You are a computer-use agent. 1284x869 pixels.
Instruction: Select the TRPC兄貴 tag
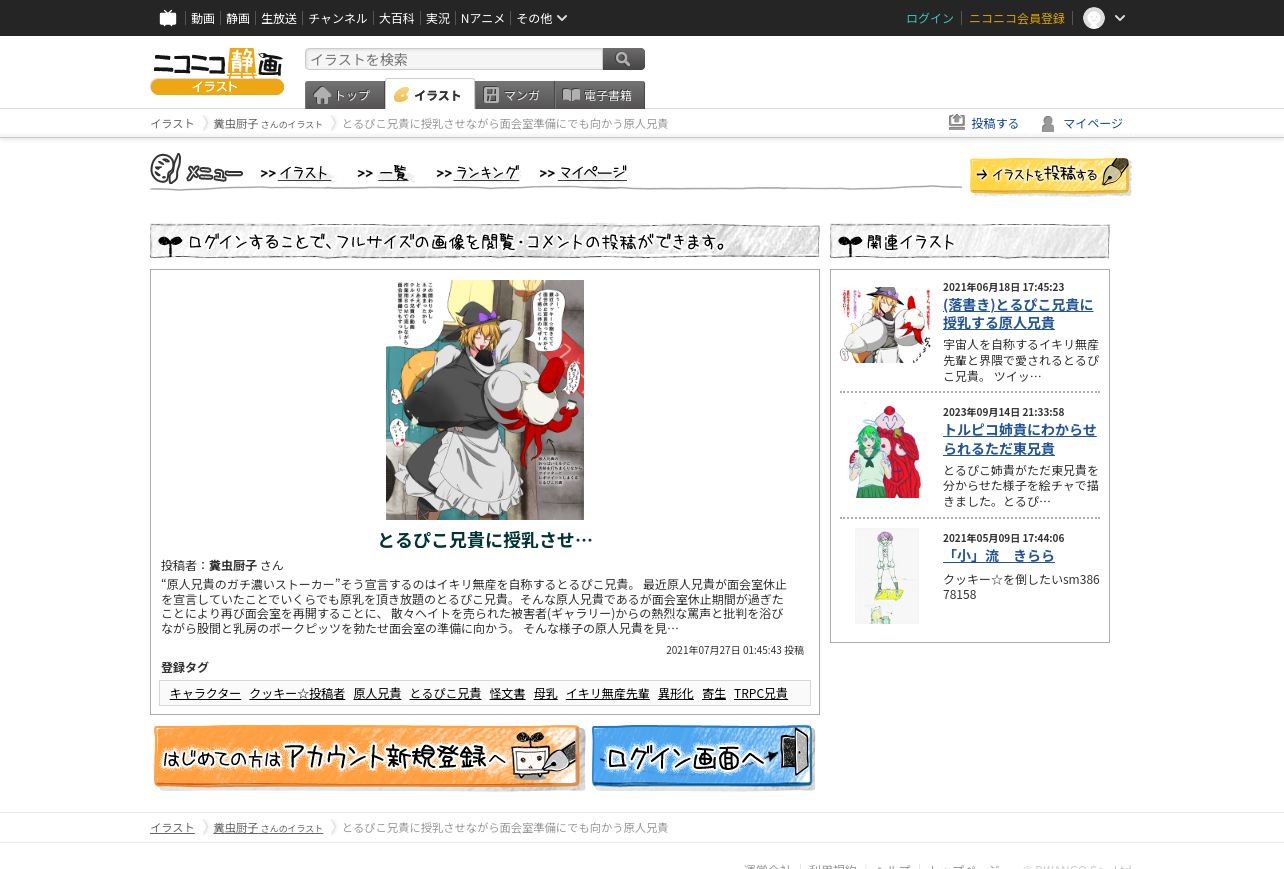[x=760, y=693]
